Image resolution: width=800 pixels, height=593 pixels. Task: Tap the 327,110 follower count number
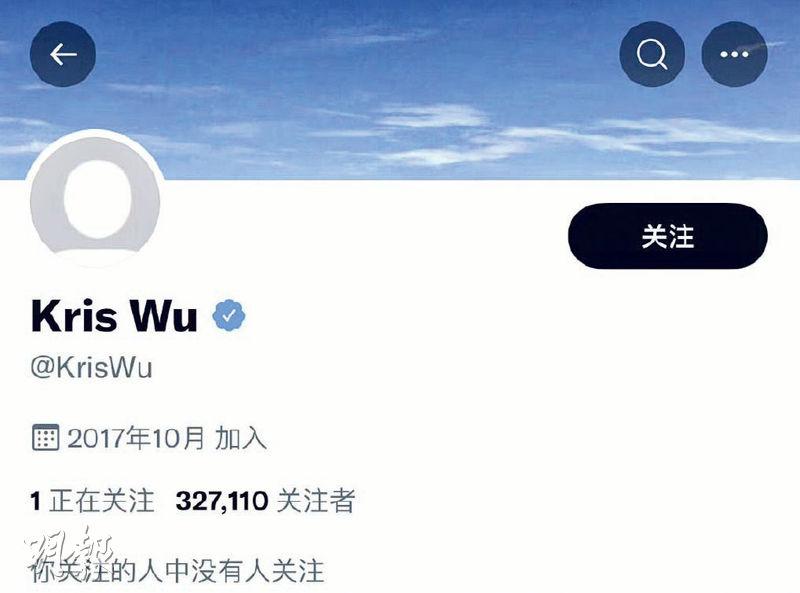[221, 501]
